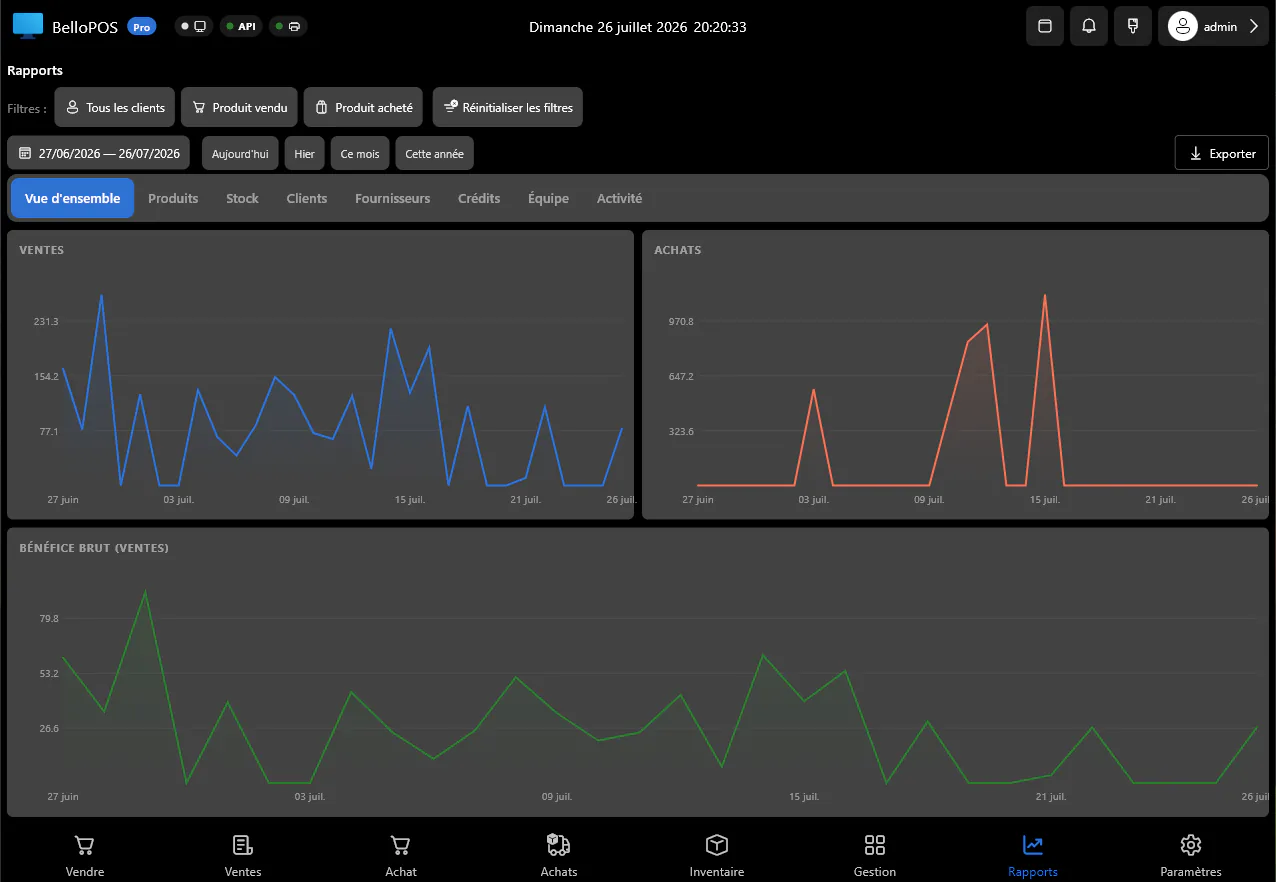Click the Pro badge next to BelloPOS
Viewport: 1276px width, 882px height.
click(142, 27)
